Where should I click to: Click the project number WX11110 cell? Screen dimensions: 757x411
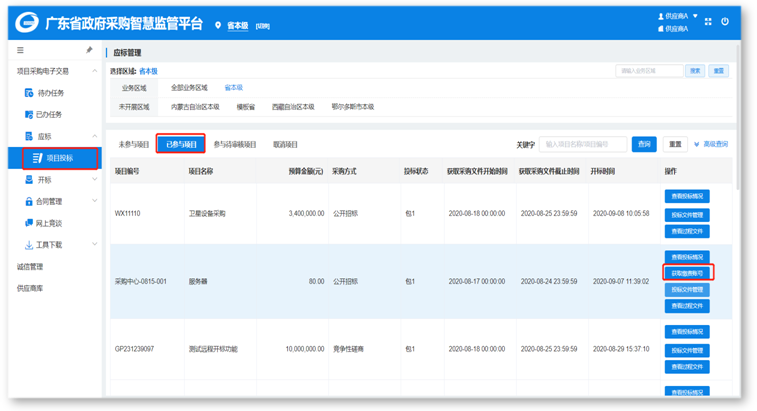click(x=127, y=213)
